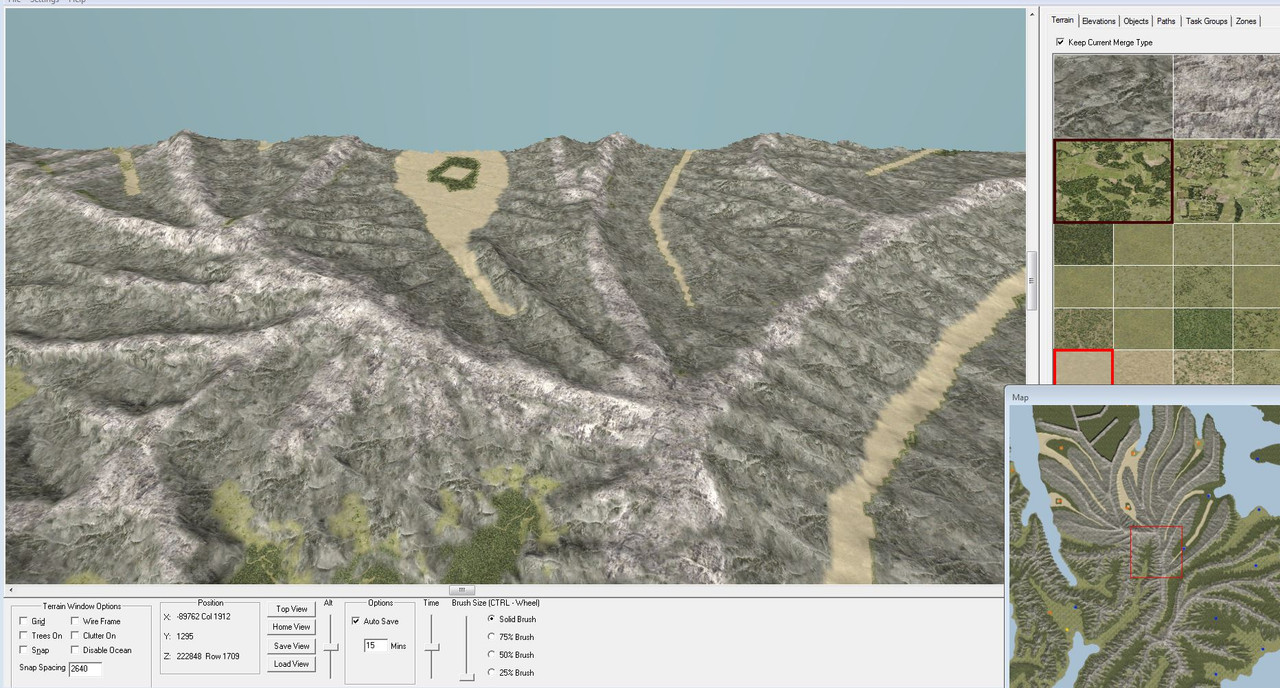The width and height of the screenshot is (1280, 688).
Task: Check the Disable Ocean option
Action: click(75, 650)
